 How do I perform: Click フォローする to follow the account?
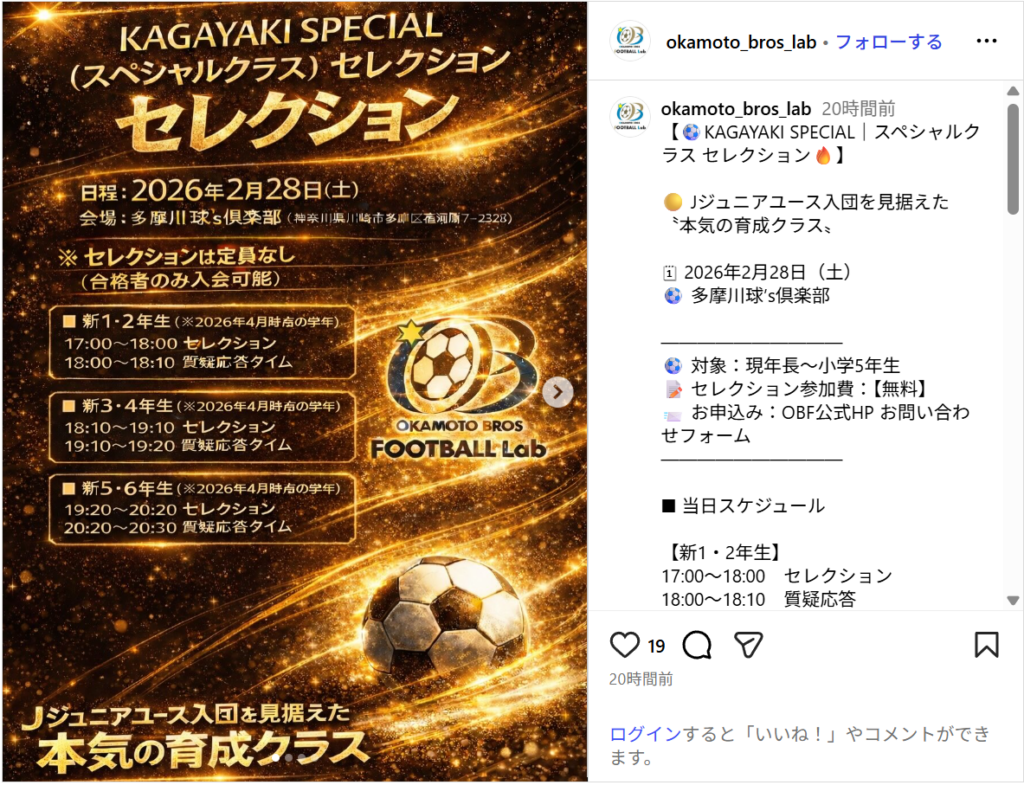tap(889, 42)
